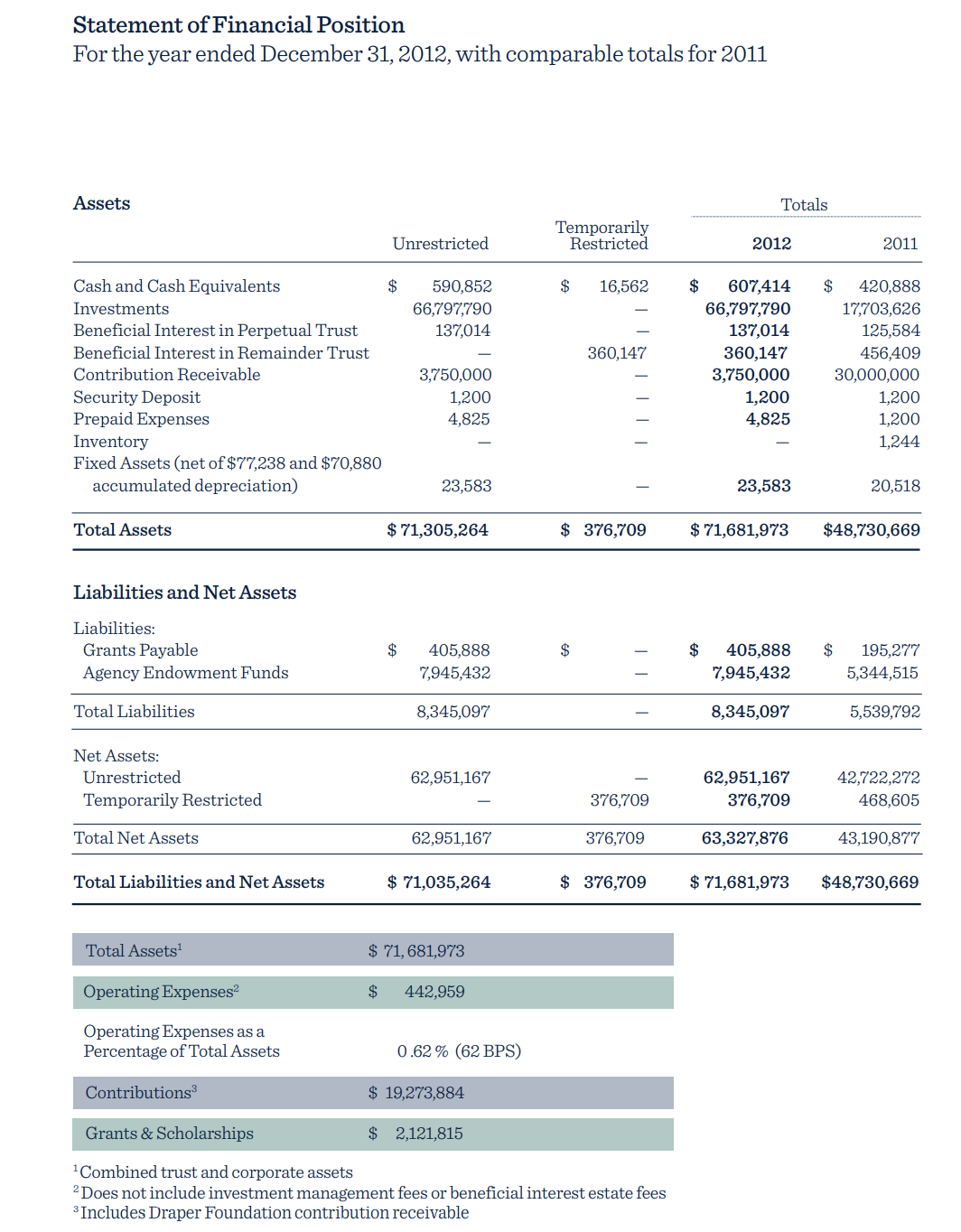Viewport: 961px width, 1232px height.
Task: Click the Grants Payable row label
Action: click(x=140, y=650)
